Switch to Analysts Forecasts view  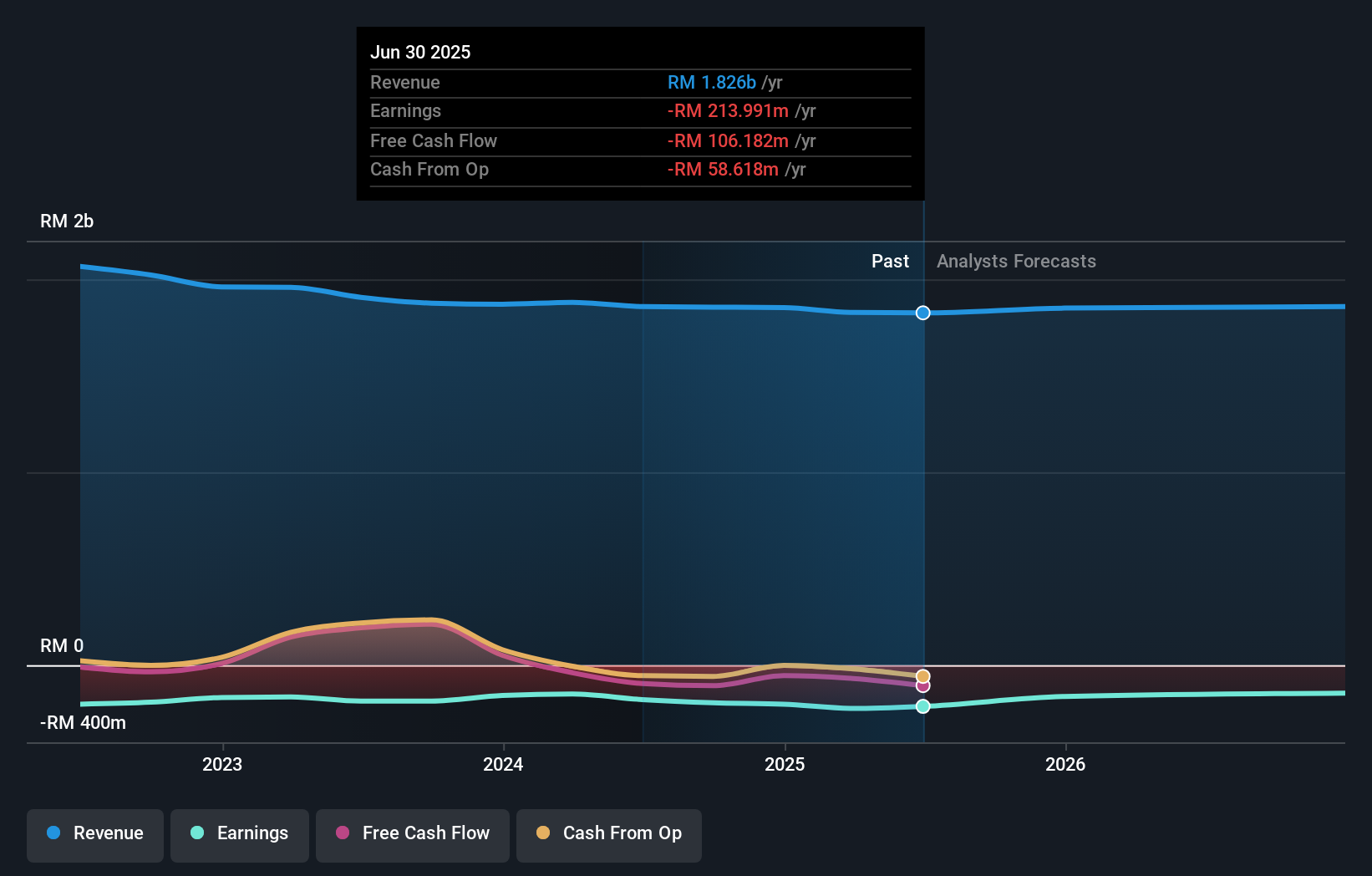coord(1015,261)
